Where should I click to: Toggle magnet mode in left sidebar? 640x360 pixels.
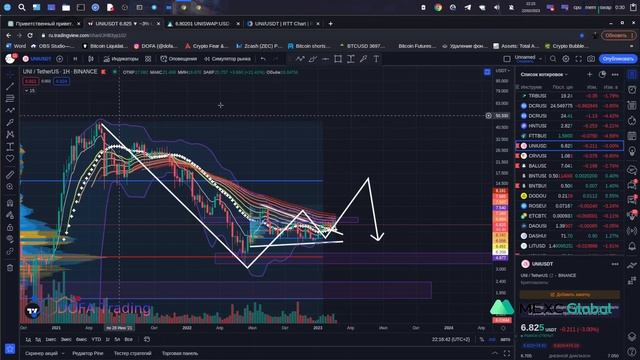tap(10, 203)
